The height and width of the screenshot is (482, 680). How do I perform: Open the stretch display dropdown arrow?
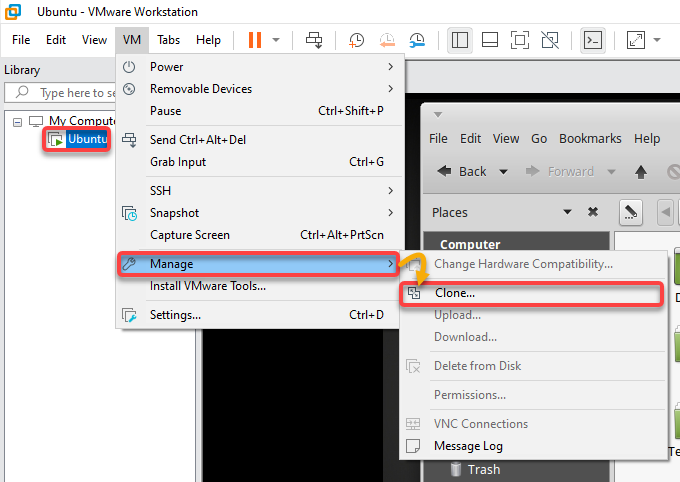[657, 40]
